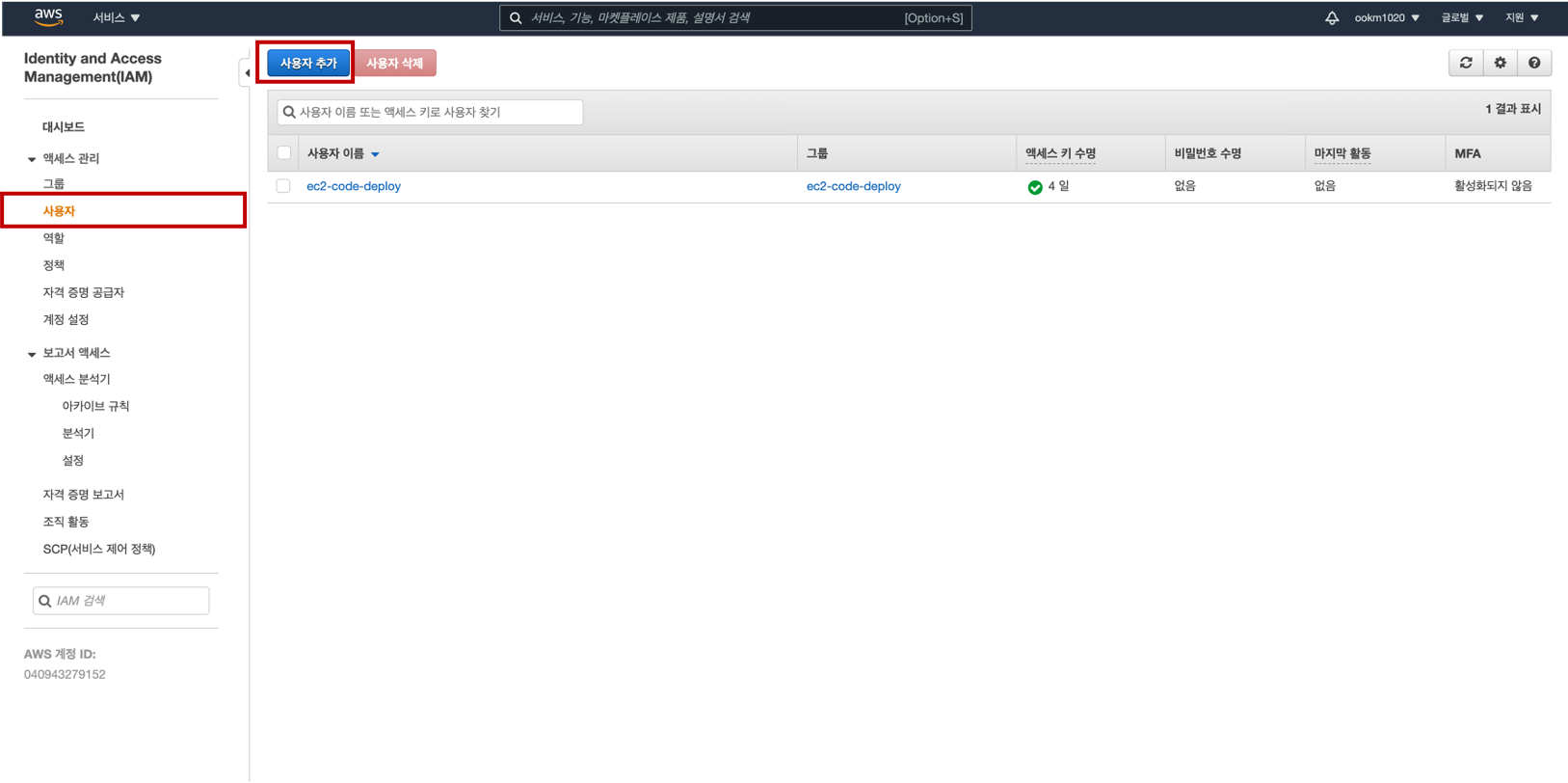Open 액세스 분석기 in sidebar
Viewport: 1568px width, 783px height.
click(x=76, y=379)
